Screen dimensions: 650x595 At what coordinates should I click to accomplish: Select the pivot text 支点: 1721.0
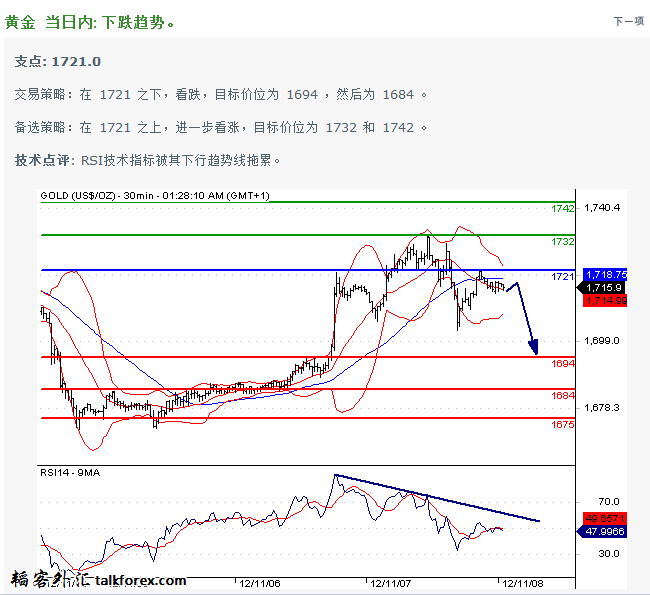pos(58,61)
